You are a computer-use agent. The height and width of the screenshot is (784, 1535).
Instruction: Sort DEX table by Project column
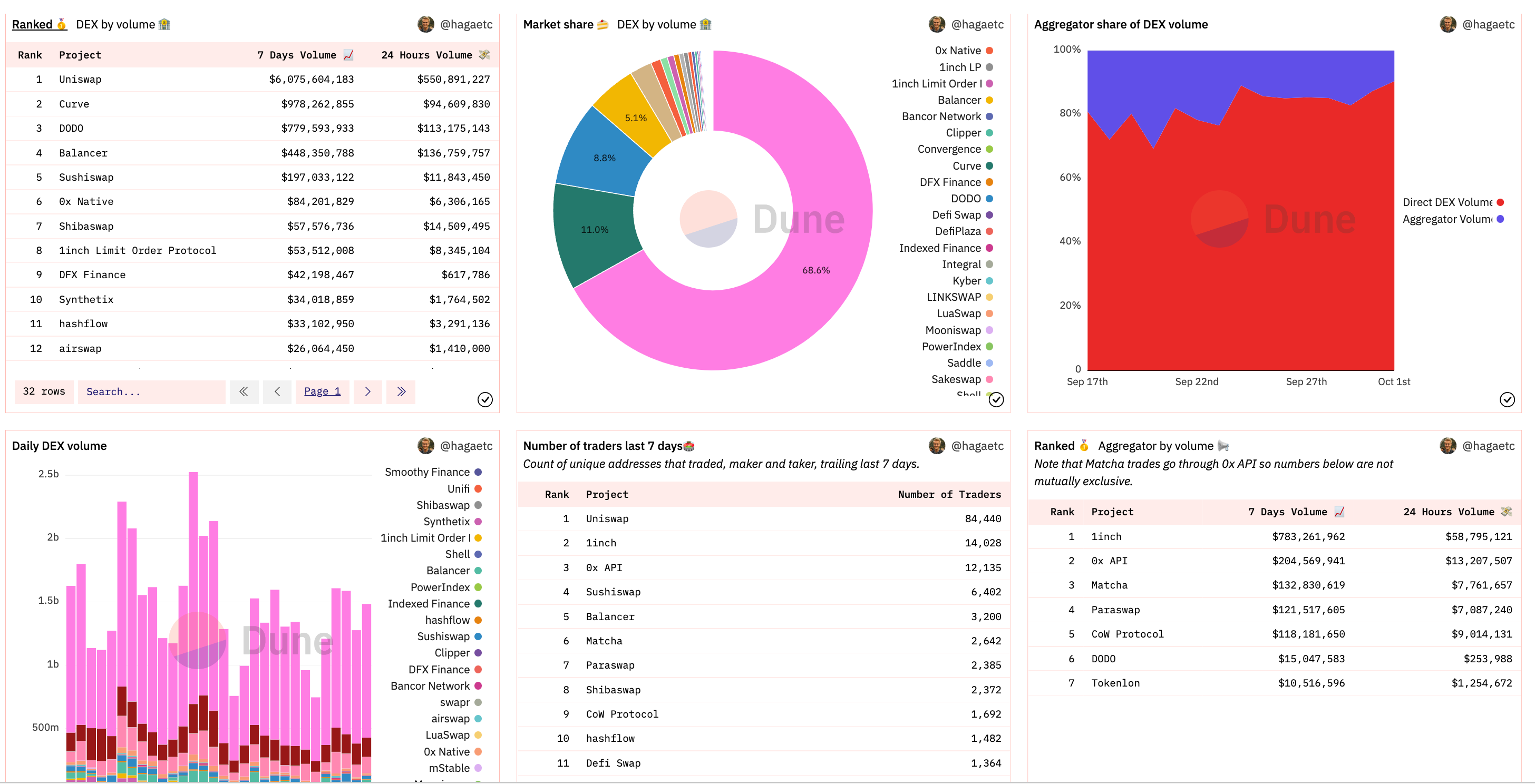[80, 55]
